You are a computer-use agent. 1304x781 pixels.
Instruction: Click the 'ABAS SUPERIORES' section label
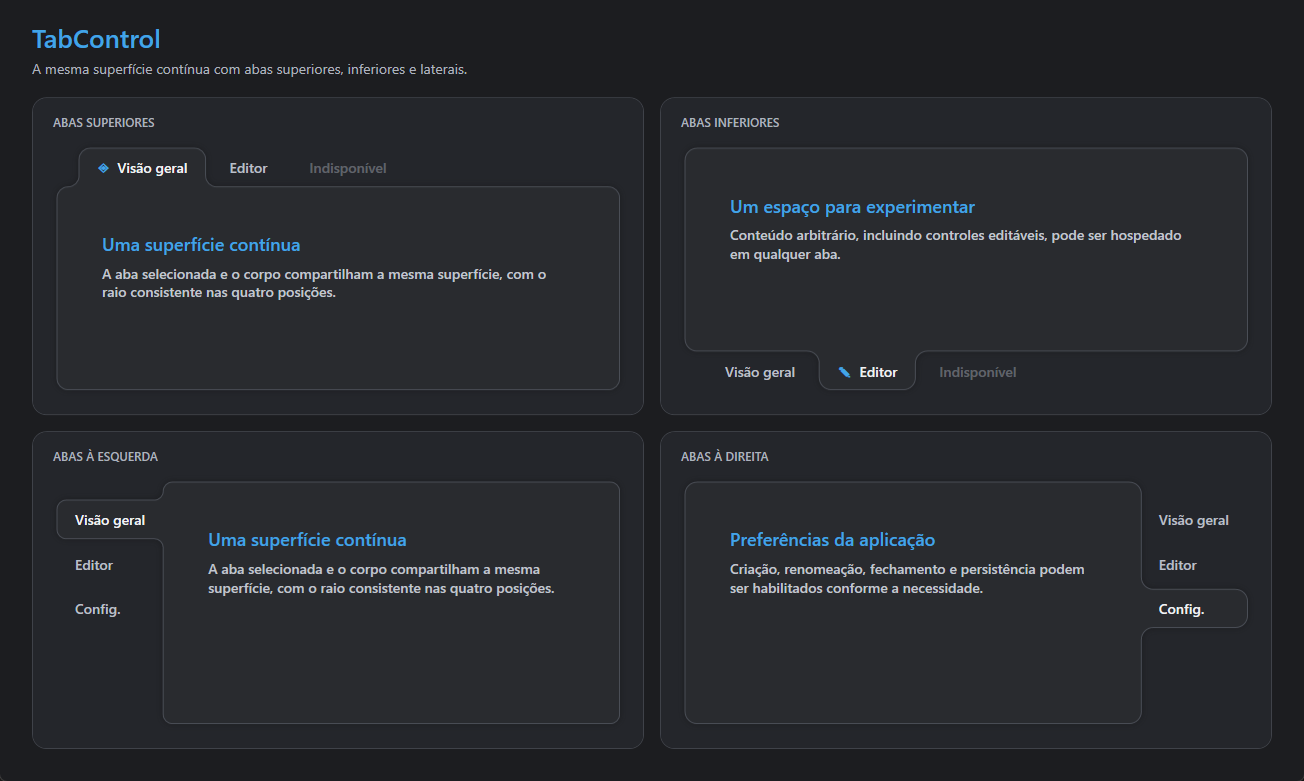(104, 123)
